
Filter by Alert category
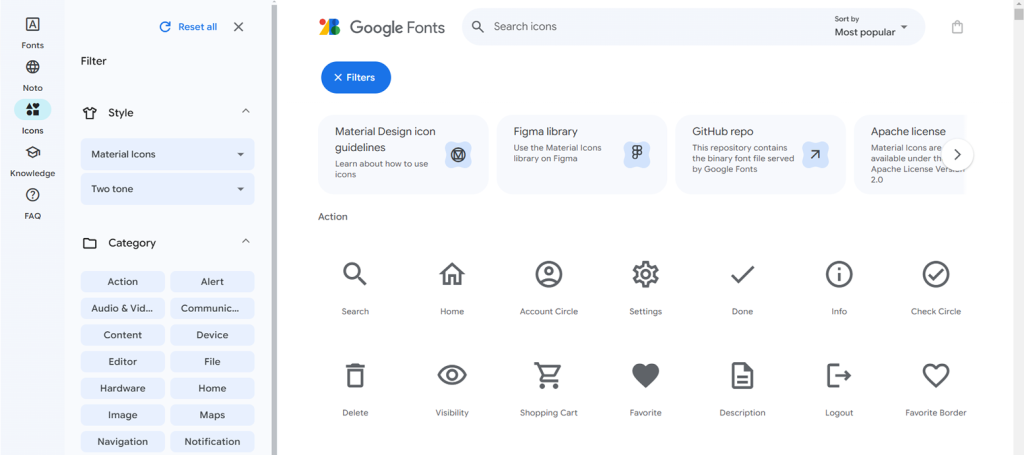(212, 282)
